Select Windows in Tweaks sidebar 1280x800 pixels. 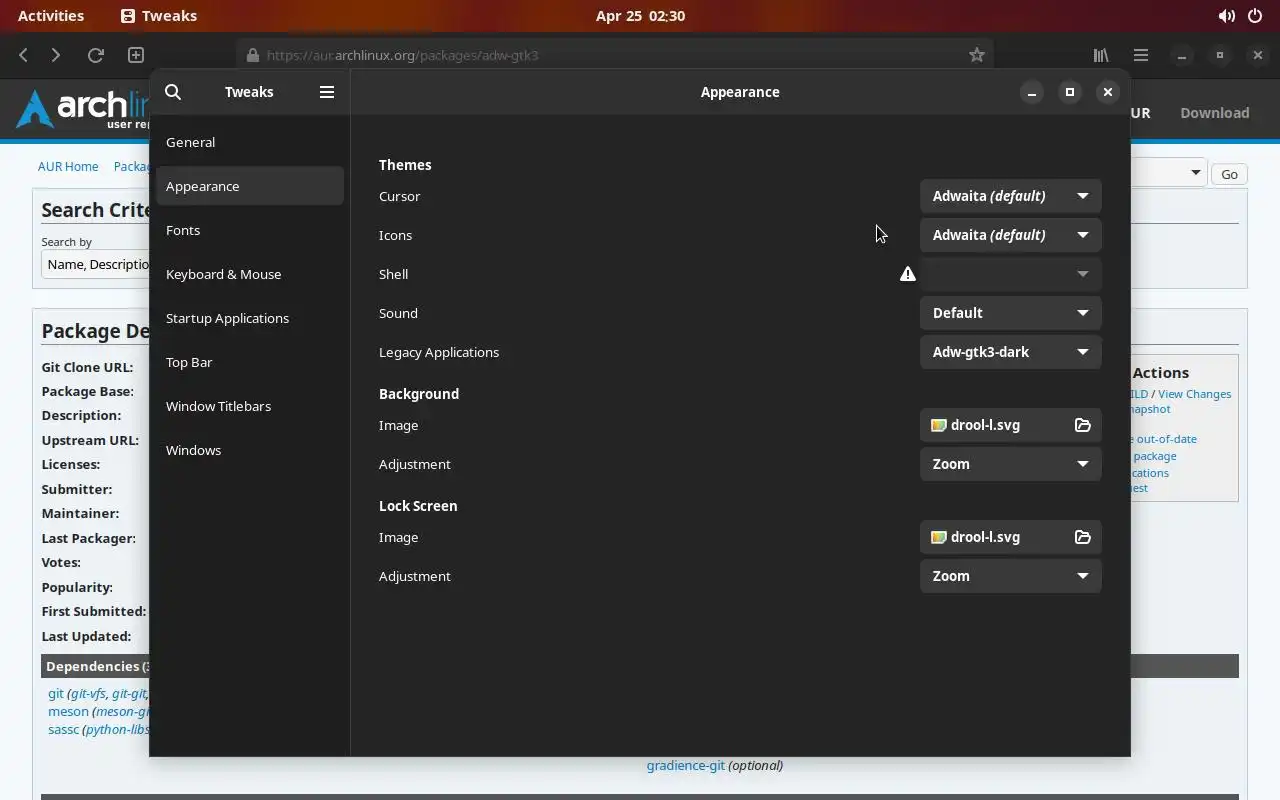[x=250, y=450]
